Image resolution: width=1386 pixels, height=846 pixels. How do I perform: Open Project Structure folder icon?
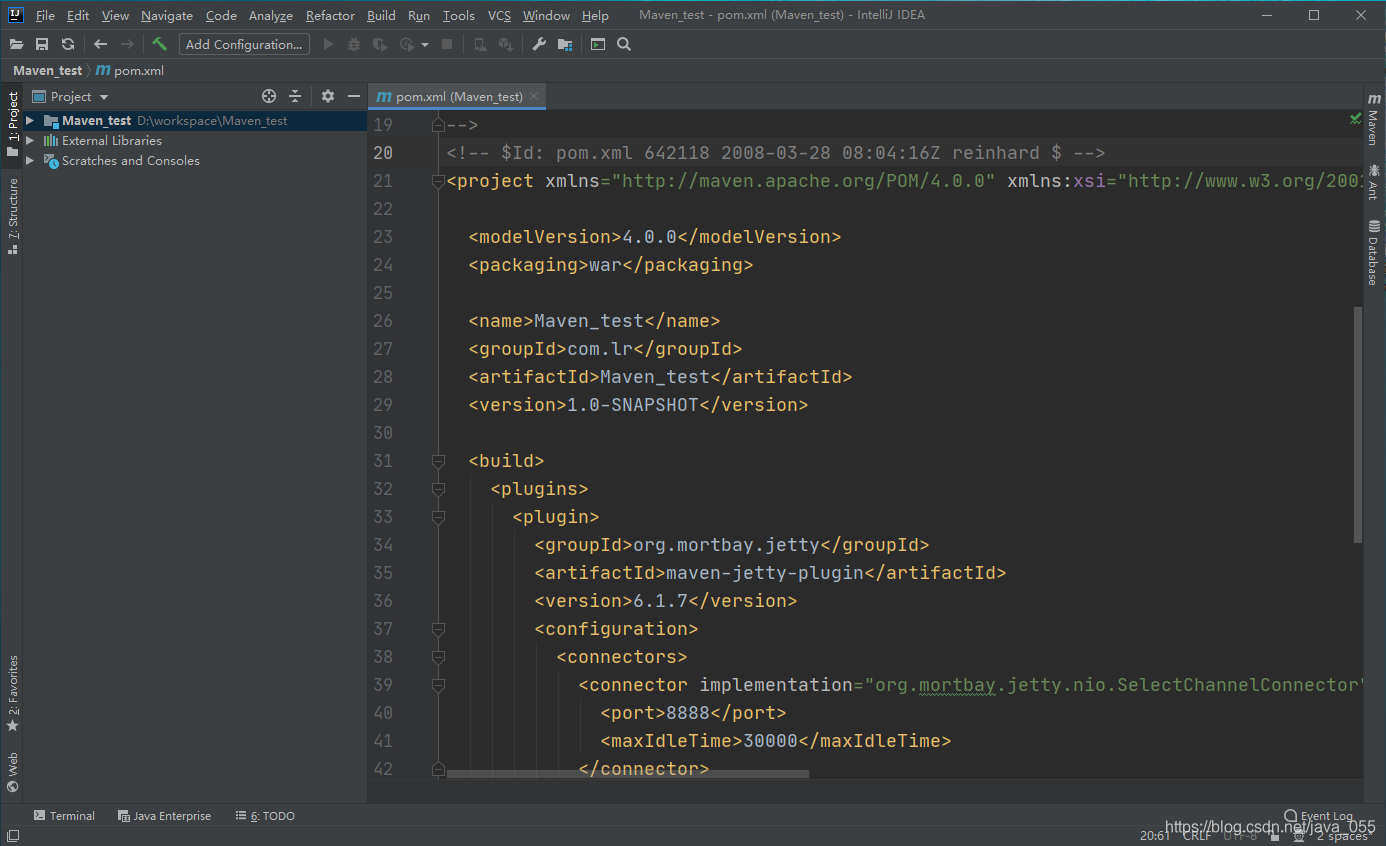(565, 44)
